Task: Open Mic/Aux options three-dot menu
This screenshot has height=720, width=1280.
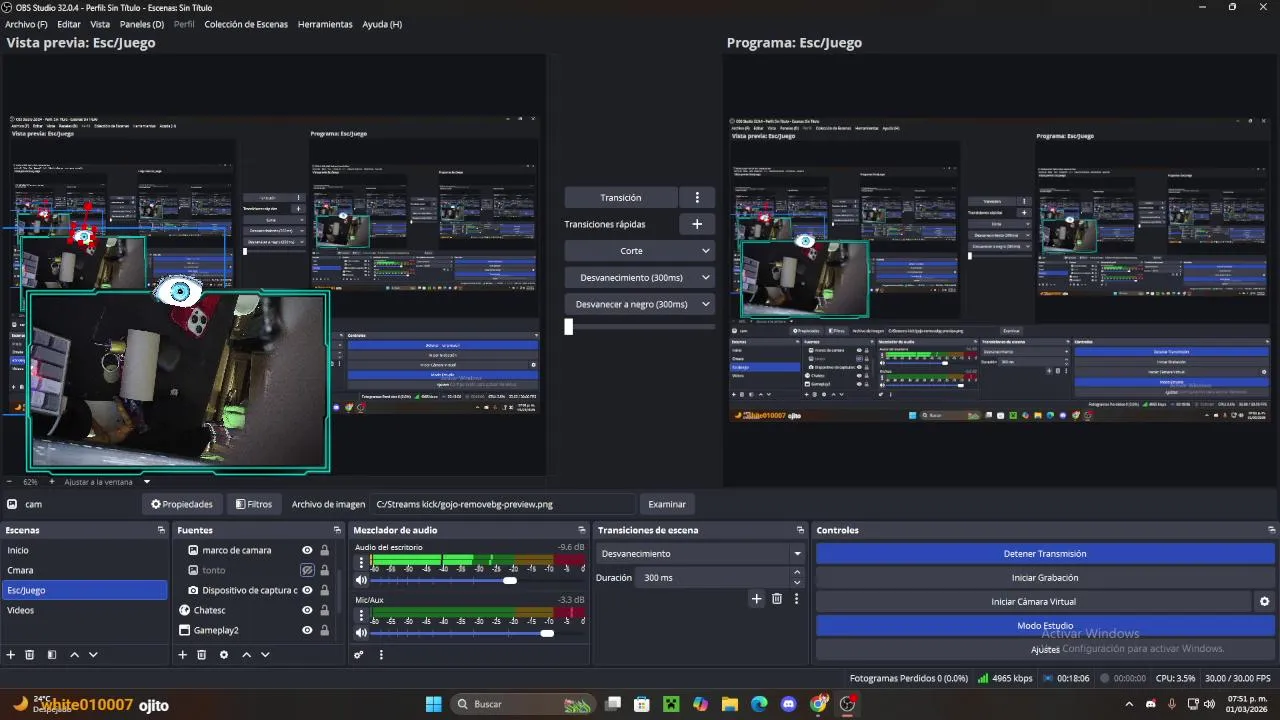Action: point(361,616)
